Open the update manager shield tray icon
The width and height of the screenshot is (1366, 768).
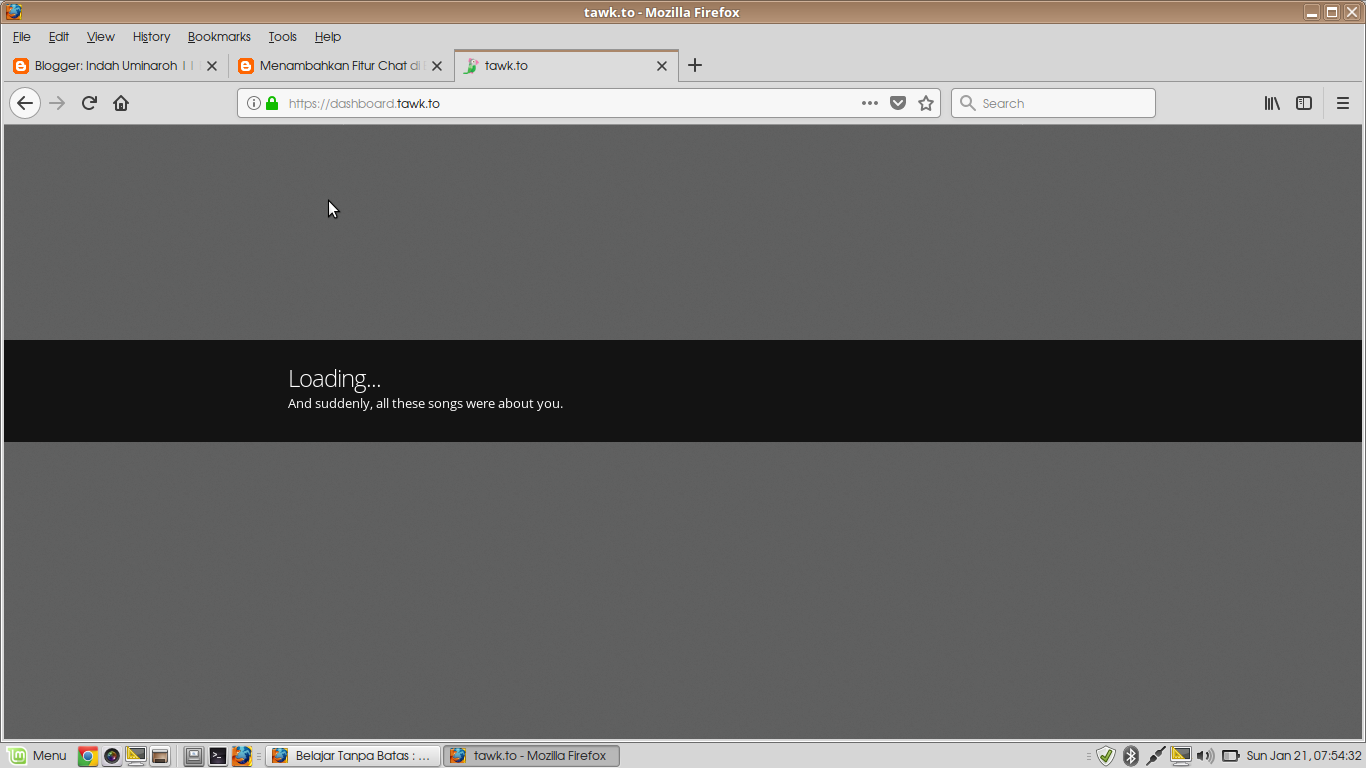1105,756
